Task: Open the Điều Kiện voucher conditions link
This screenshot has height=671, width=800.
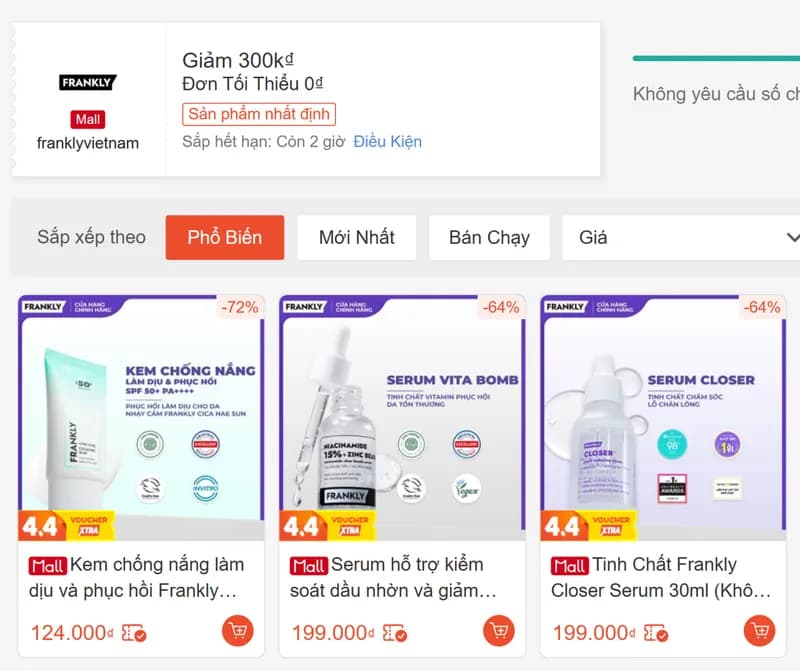Action: [x=387, y=141]
